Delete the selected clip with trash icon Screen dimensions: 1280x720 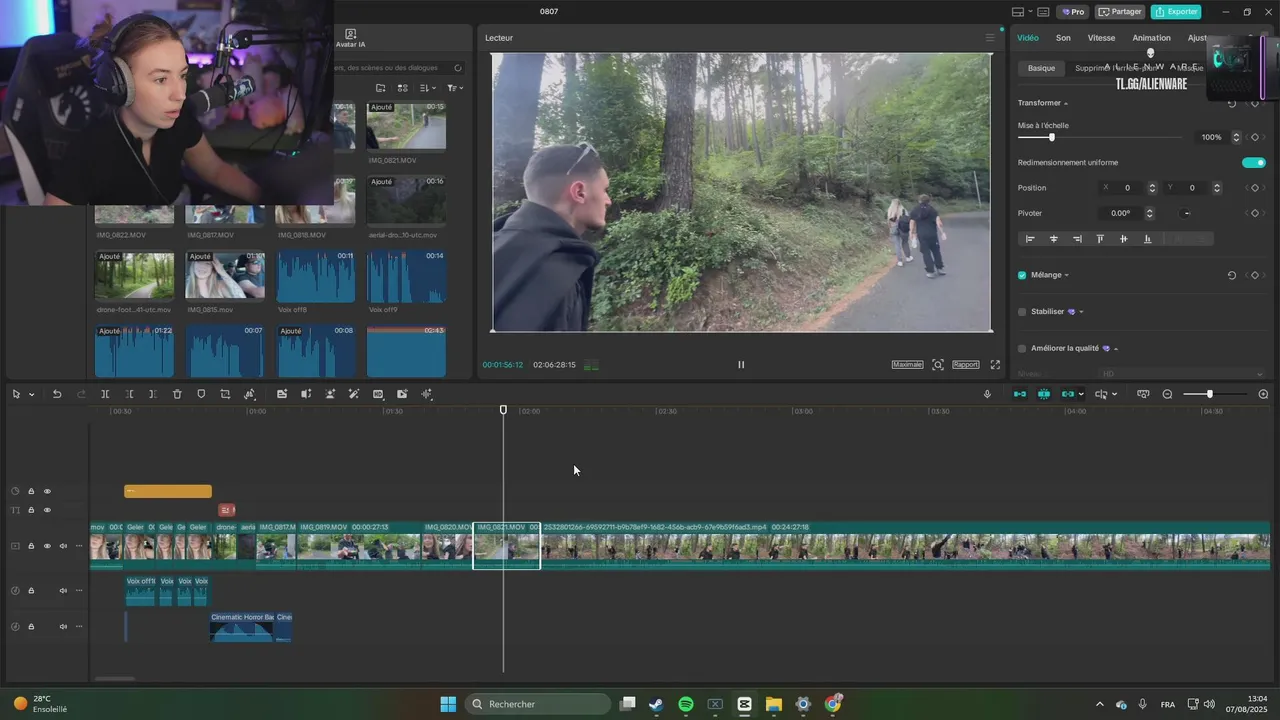click(x=177, y=394)
